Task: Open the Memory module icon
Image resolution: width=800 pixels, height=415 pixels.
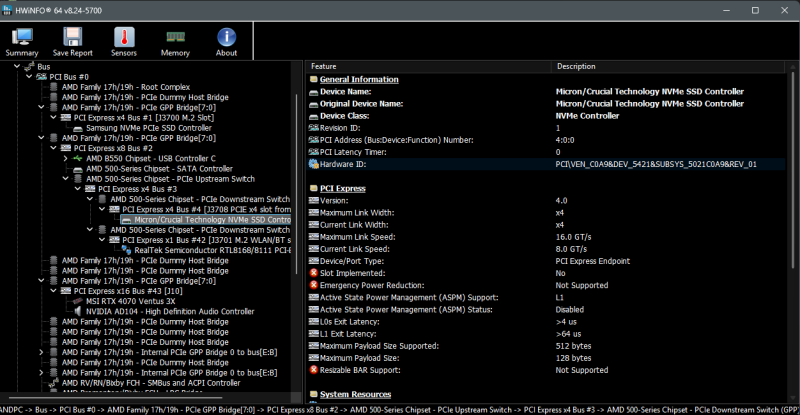Action: [175, 37]
